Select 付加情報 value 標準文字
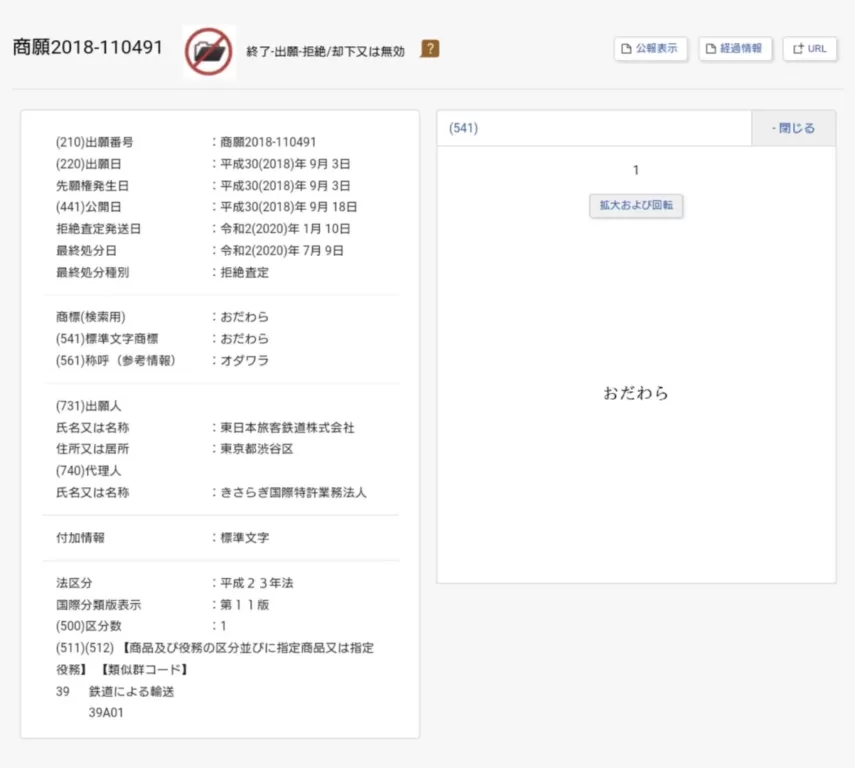855x768 pixels. click(244, 538)
